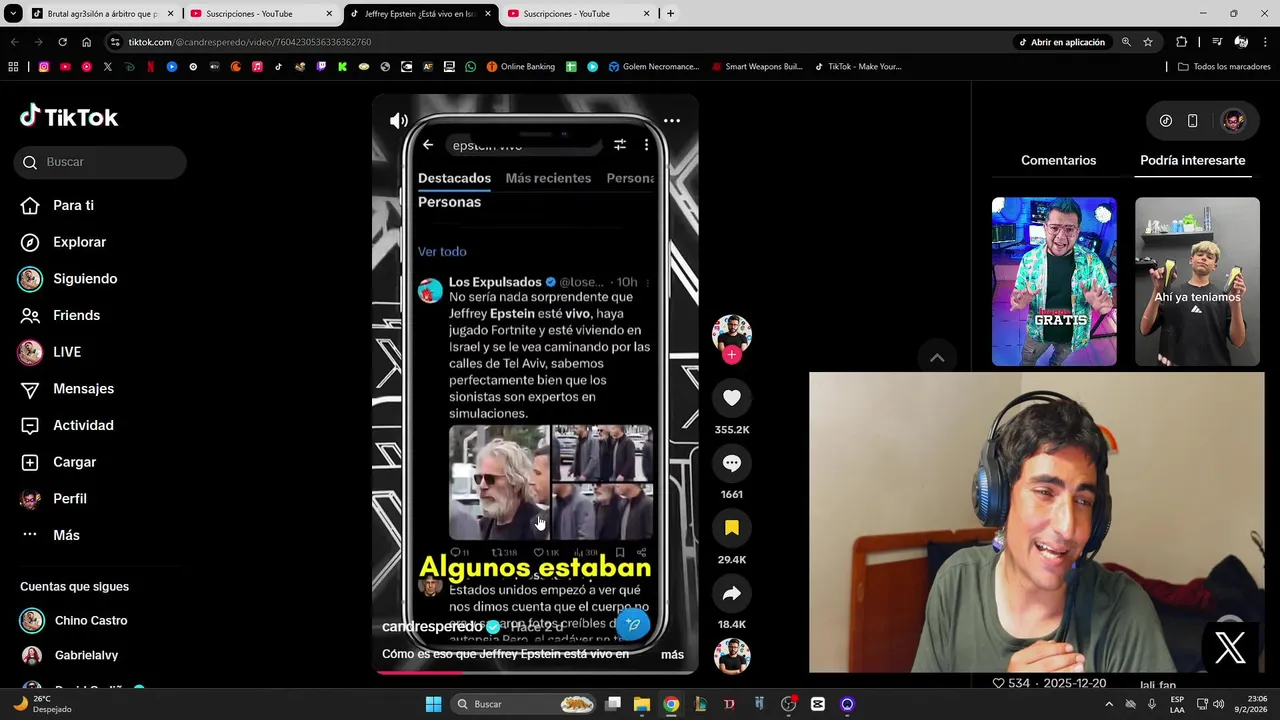The image size is (1280, 720).
Task: Follow creator with the red plus badge
Action: tap(732, 355)
